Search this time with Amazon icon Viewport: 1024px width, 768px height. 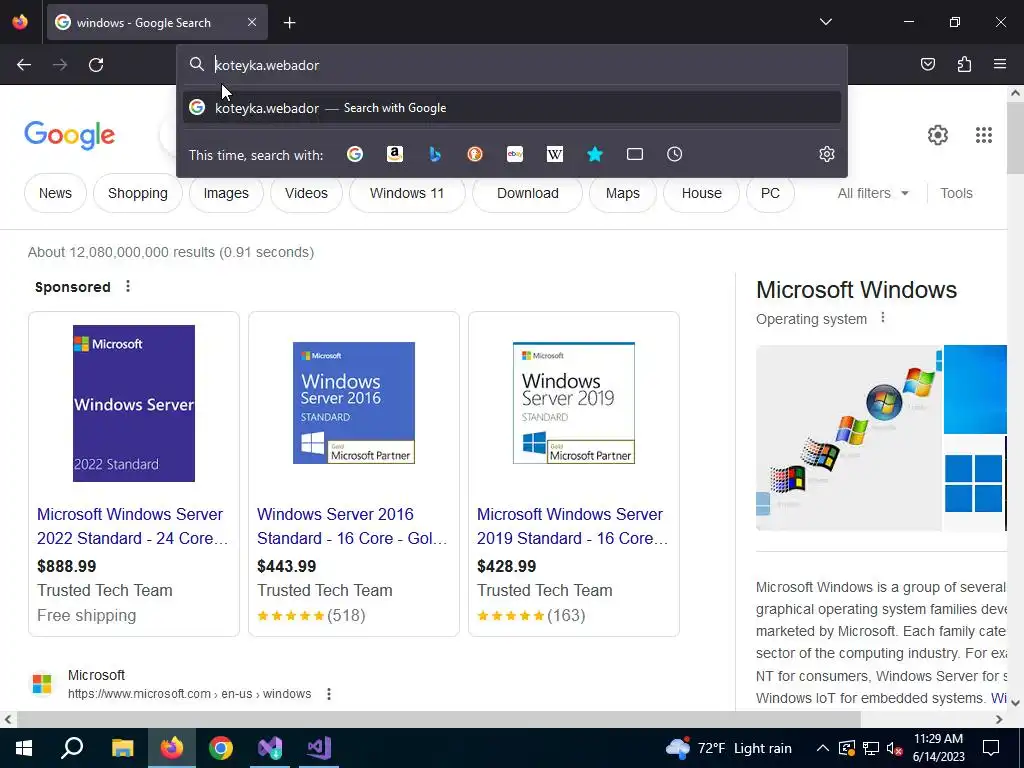click(x=394, y=154)
